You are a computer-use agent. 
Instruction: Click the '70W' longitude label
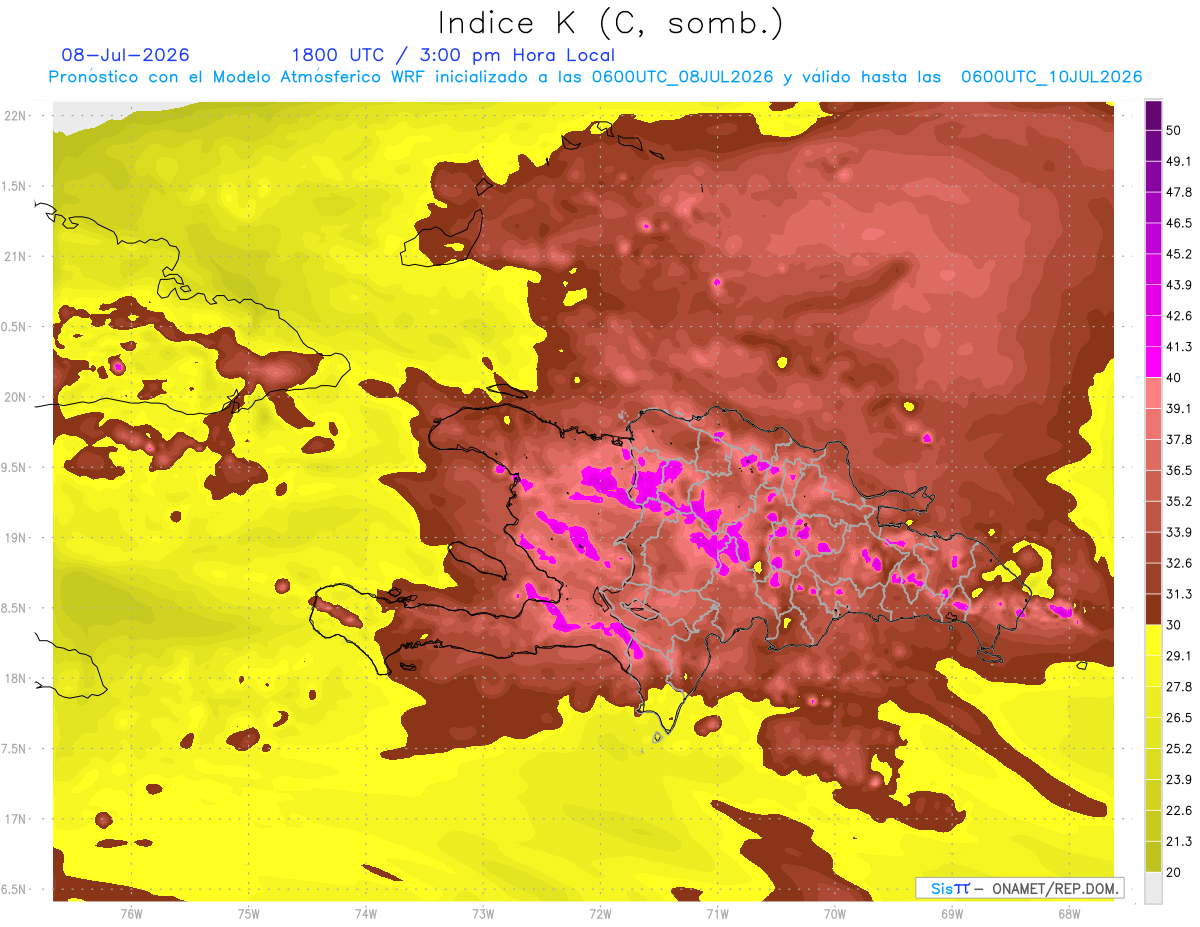pos(835,913)
